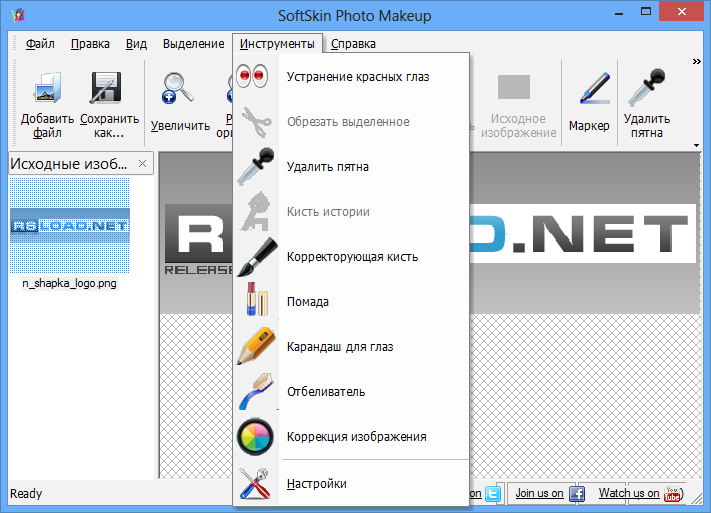This screenshot has height=513, width=711.
Task: Open the Вид menu
Action: point(136,44)
